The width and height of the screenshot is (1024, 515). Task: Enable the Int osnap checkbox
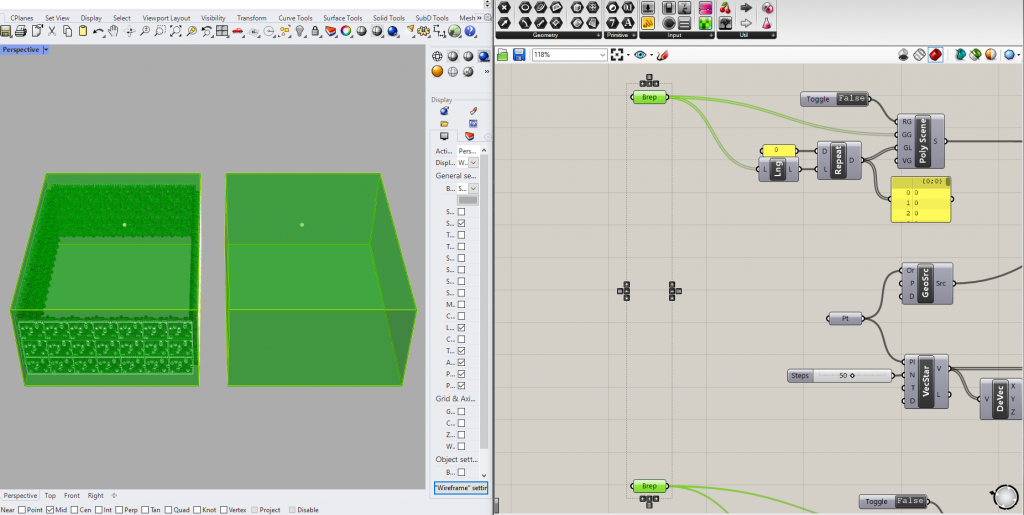tap(99, 510)
